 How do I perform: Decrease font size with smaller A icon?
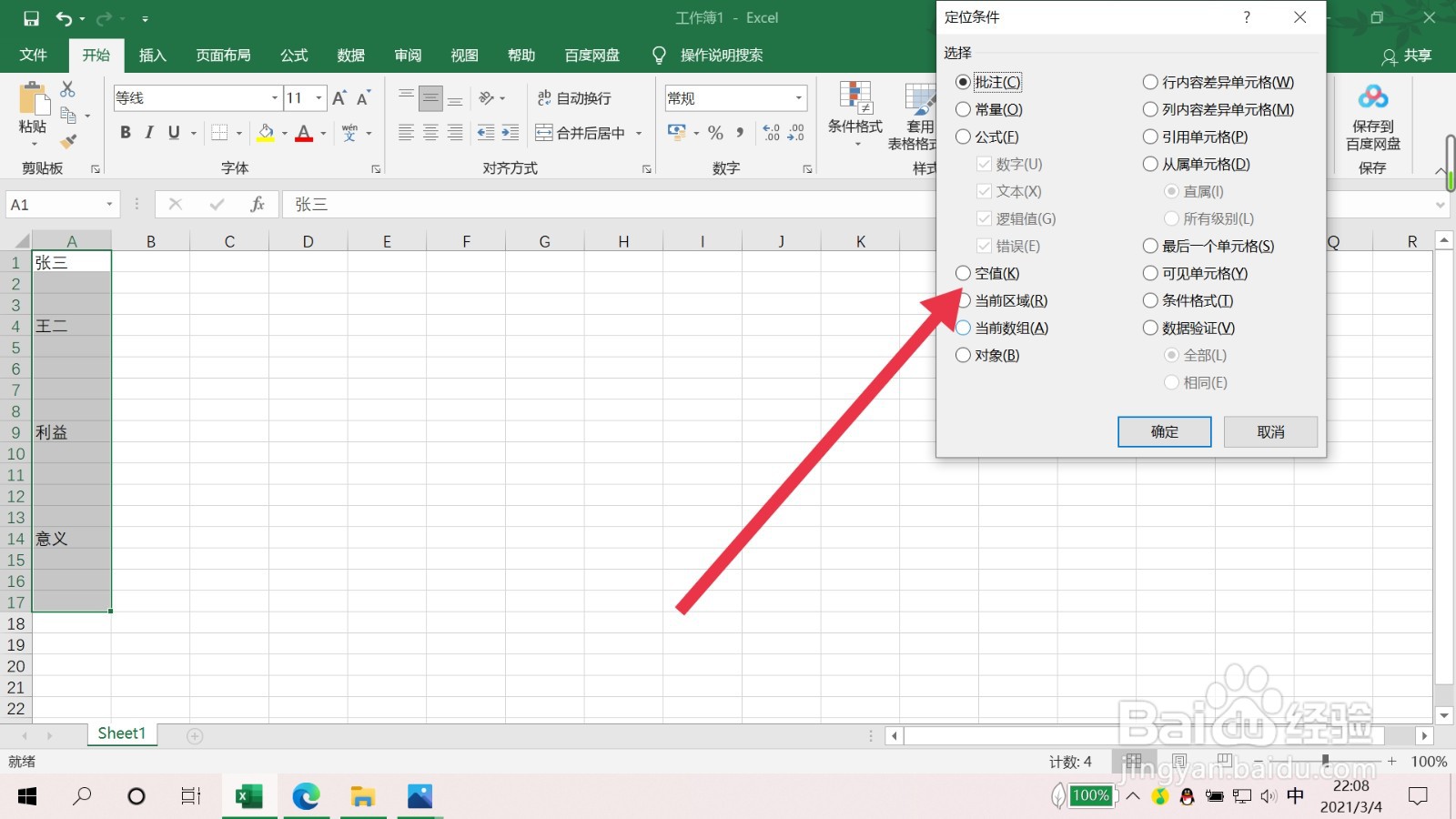click(363, 98)
